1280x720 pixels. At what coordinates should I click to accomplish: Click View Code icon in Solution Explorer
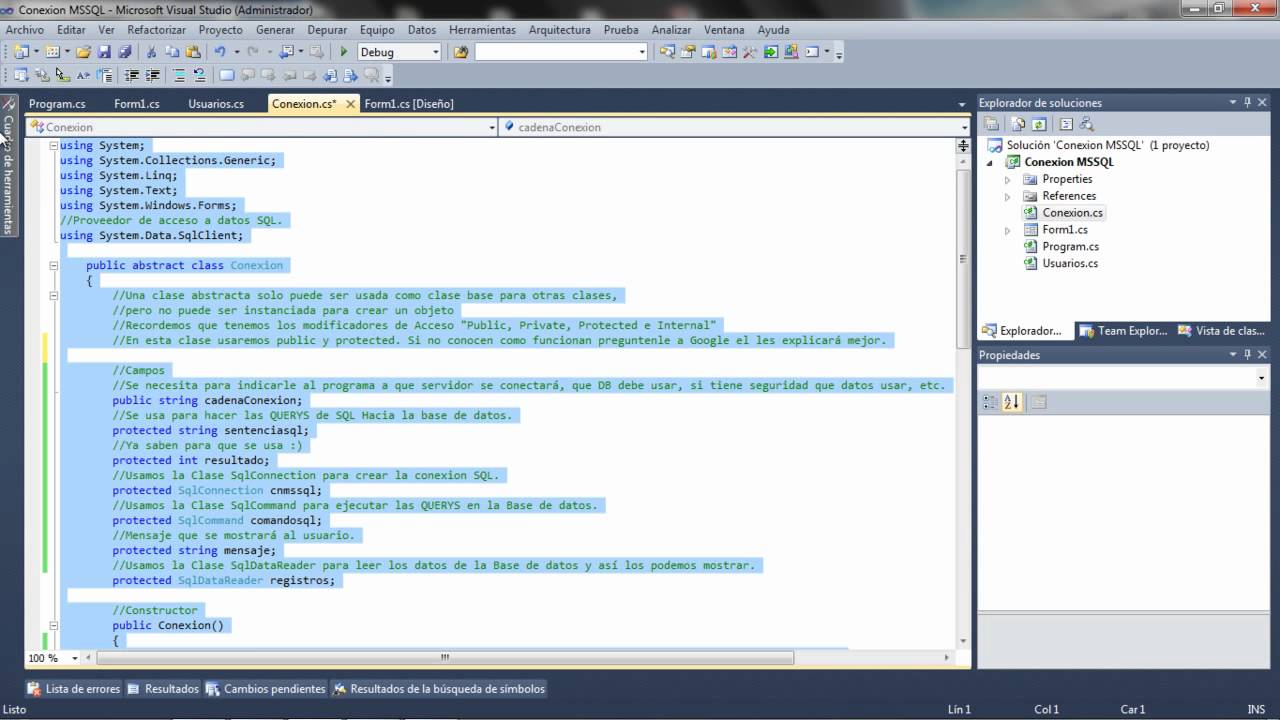pos(1066,124)
